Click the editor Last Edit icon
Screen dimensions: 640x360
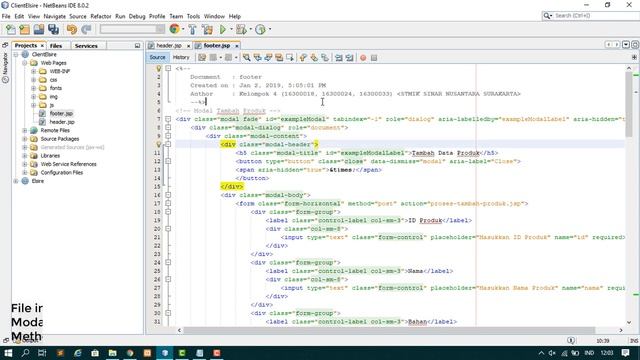pyautogui.click(x=202, y=58)
